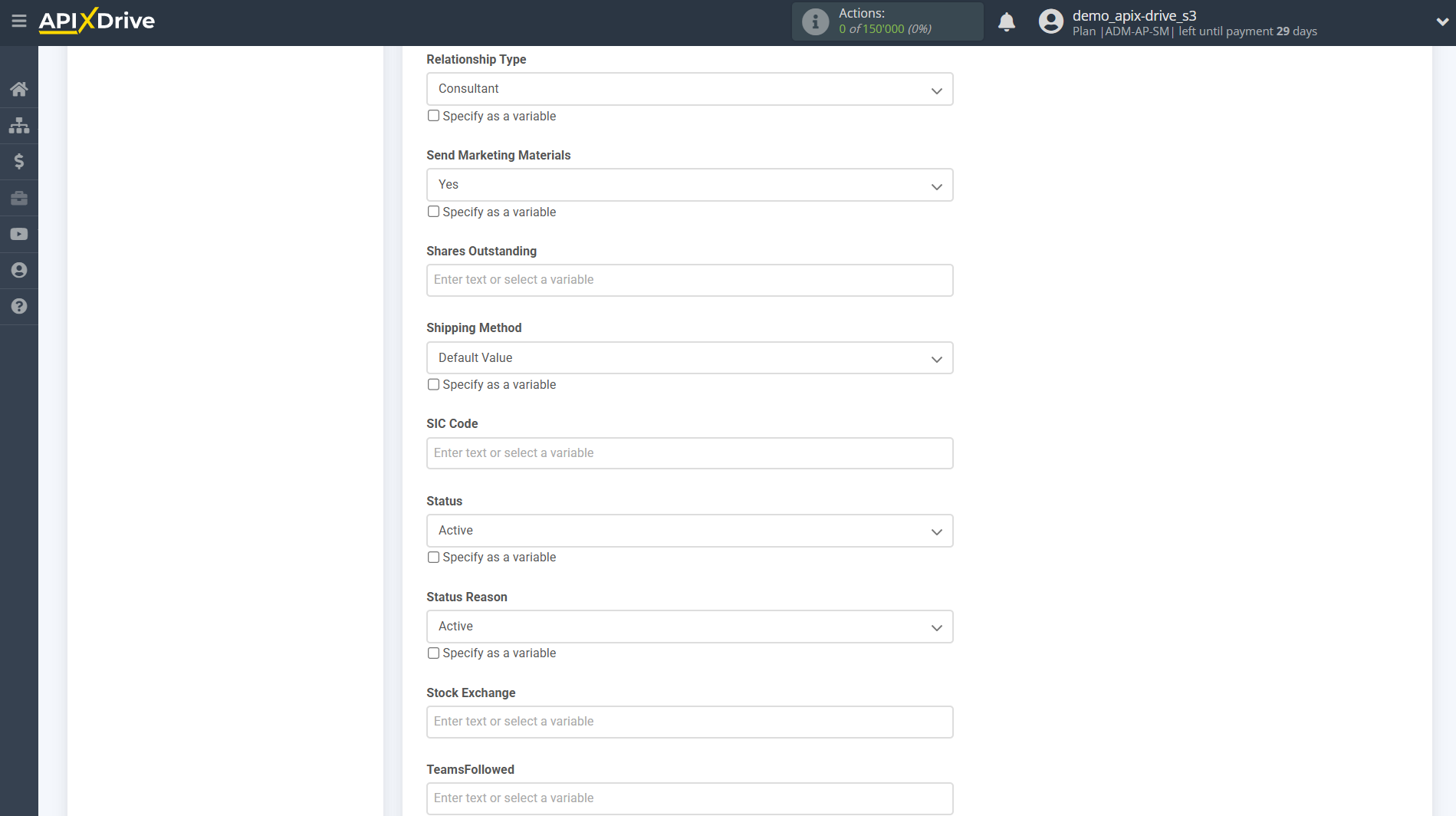Open the hamburger menu
The image size is (1456, 816).
(x=19, y=21)
